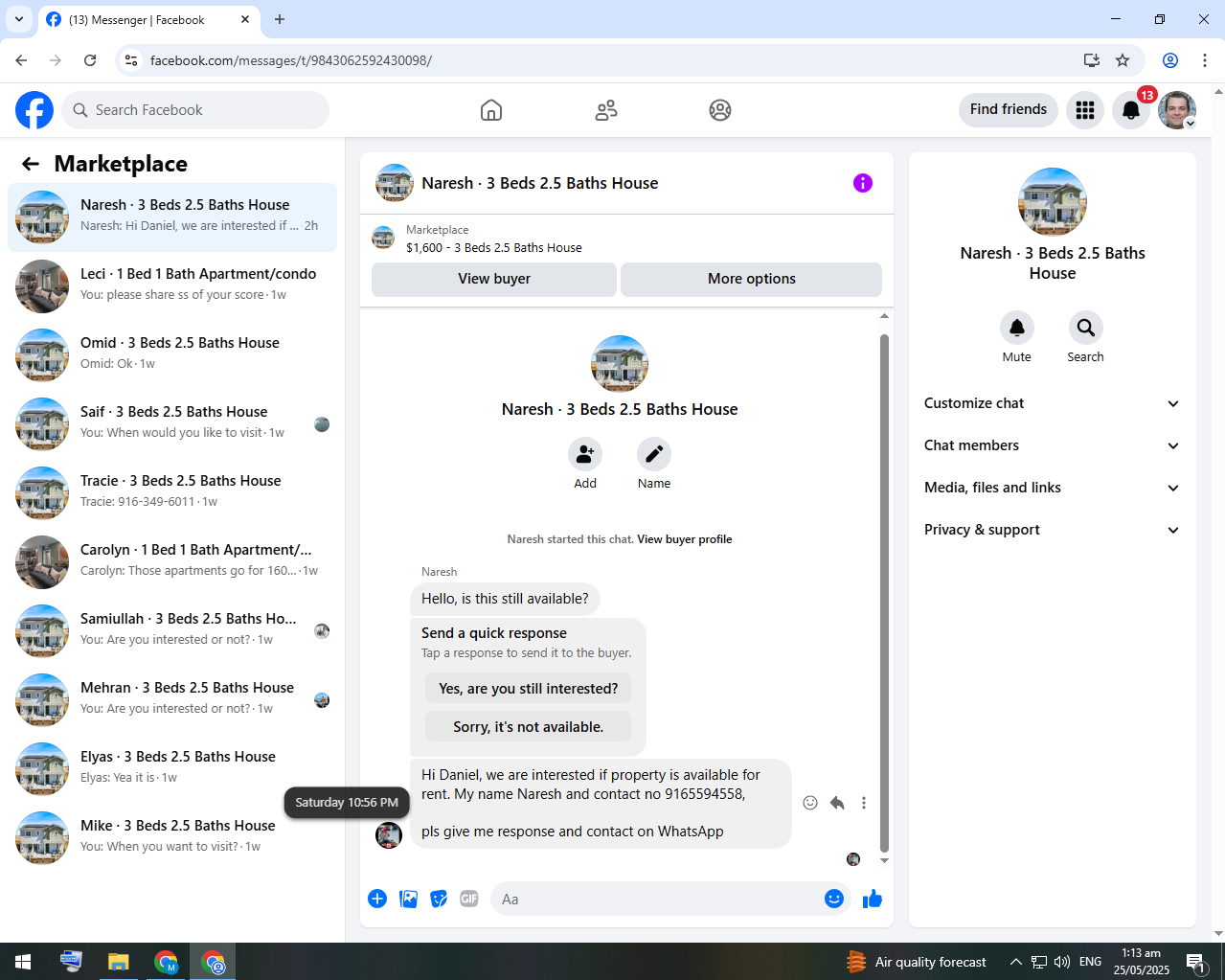Open View buyer profile link
The height and width of the screenshot is (980, 1225).
click(x=685, y=539)
